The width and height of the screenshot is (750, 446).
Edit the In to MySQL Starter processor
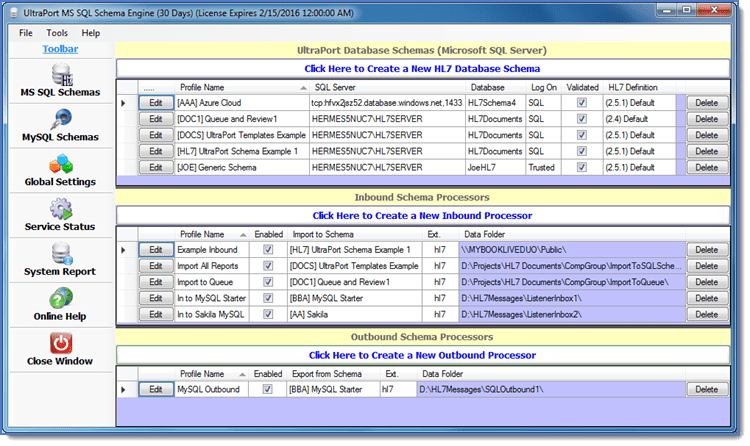point(156,298)
